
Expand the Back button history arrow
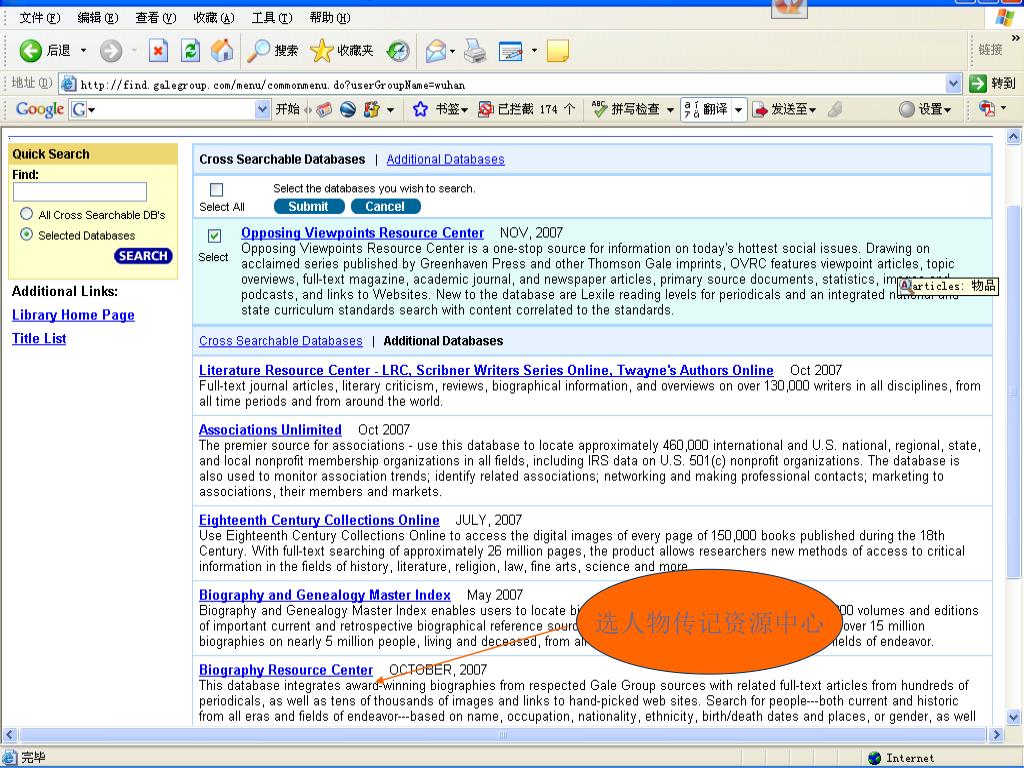point(83,50)
